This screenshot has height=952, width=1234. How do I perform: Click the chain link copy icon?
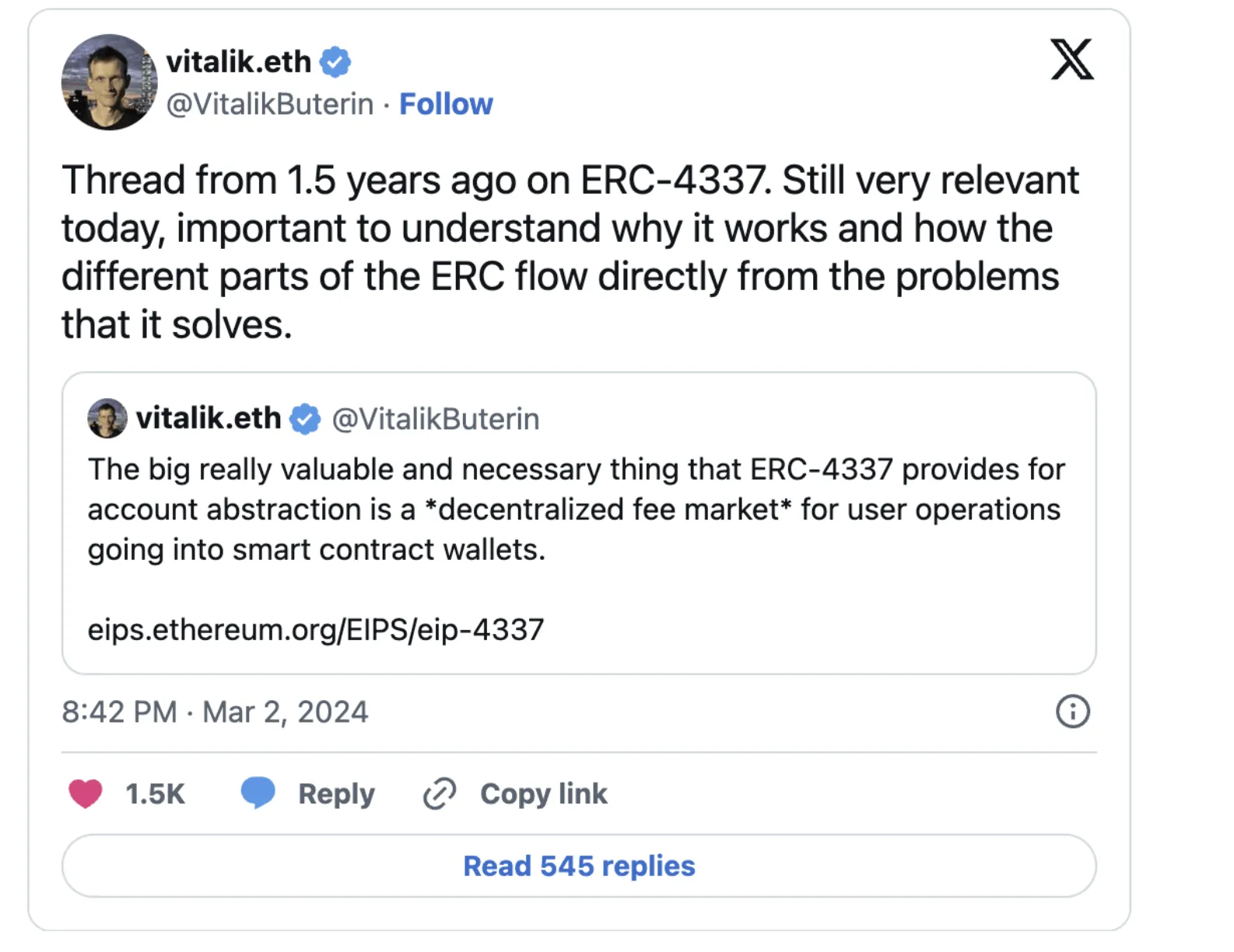440,794
